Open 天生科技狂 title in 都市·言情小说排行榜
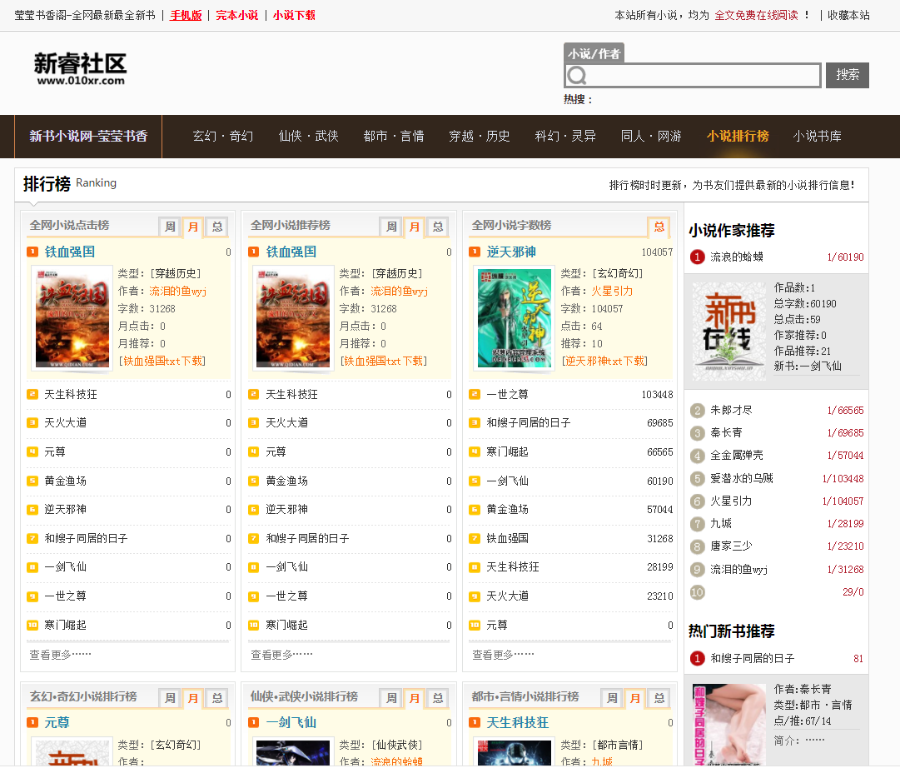 coord(518,722)
